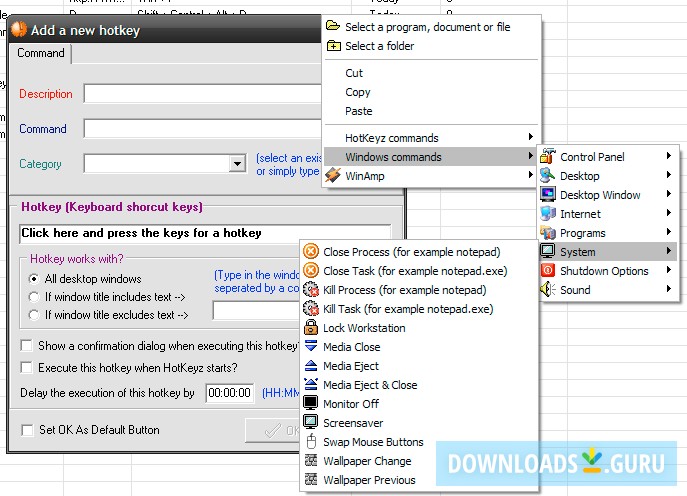Click the hotkey capture field
The width and height of the screenshot is (687, 496).
point(205,233)
